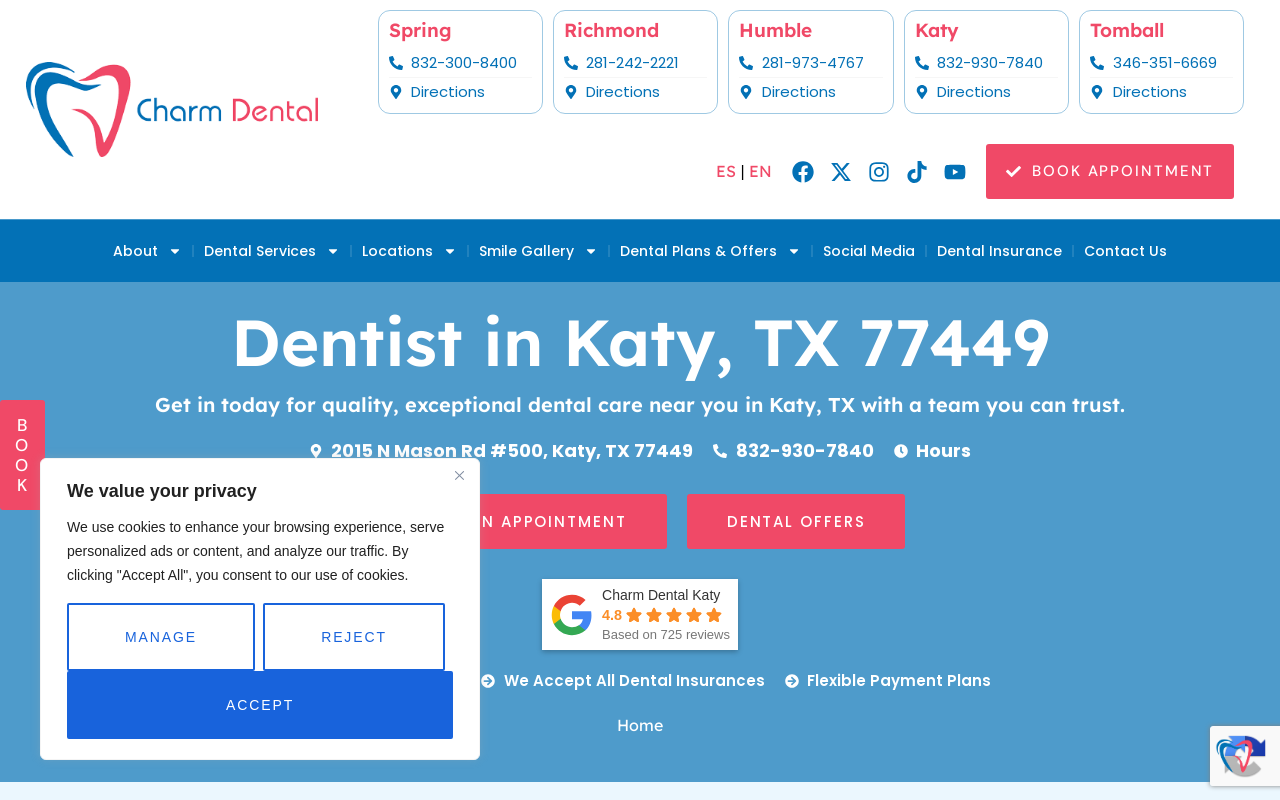Image resolution: width=1280 pixels, height=800 pixels.
Task: Open the Dental Insurance menu item
Action: [999, 251]
